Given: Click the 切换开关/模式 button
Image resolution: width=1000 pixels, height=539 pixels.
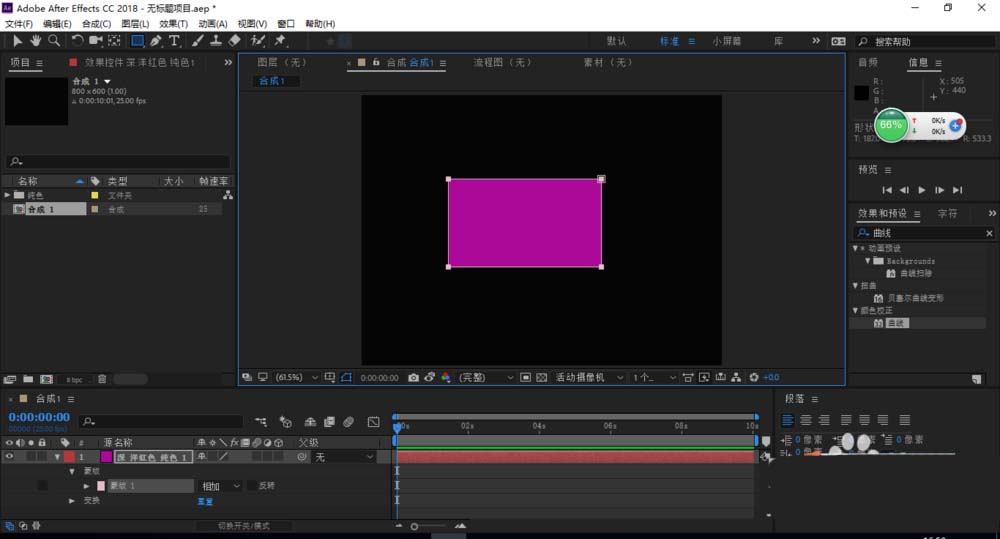Looking at the screenshot, I should coord(243,526).
